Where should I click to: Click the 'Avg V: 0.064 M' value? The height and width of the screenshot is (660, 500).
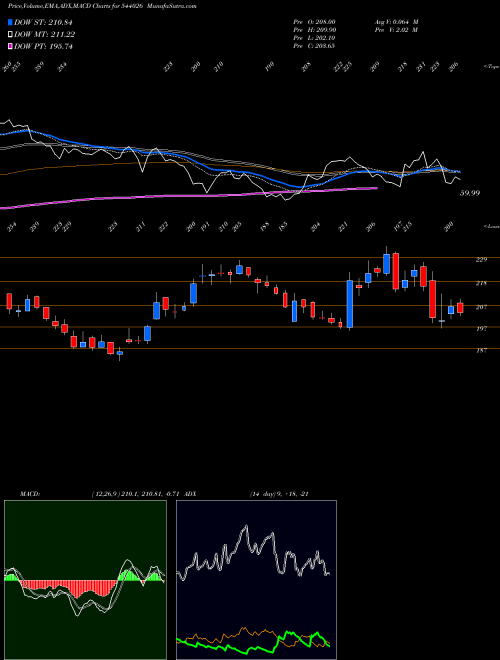(396, 22)
